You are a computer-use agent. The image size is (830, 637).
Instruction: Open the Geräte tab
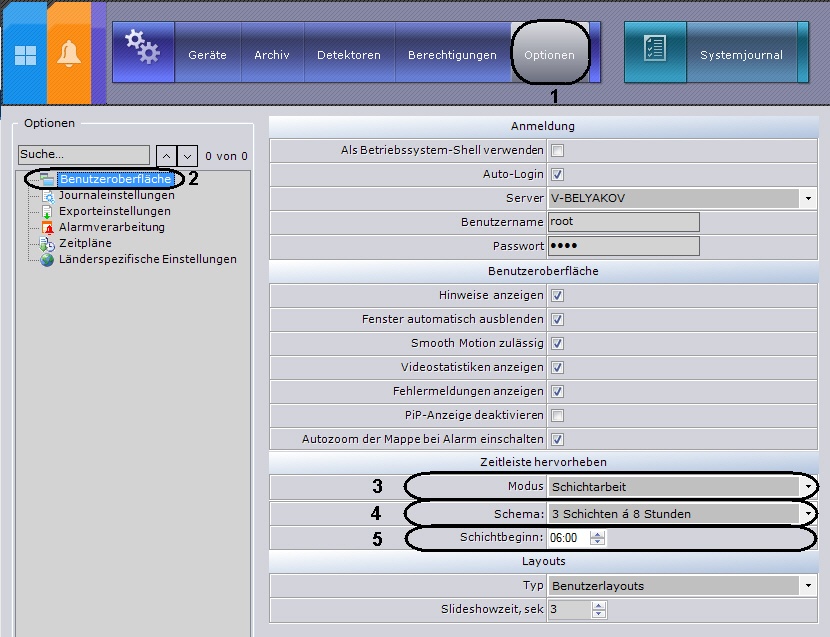click(x=208, y=55)
